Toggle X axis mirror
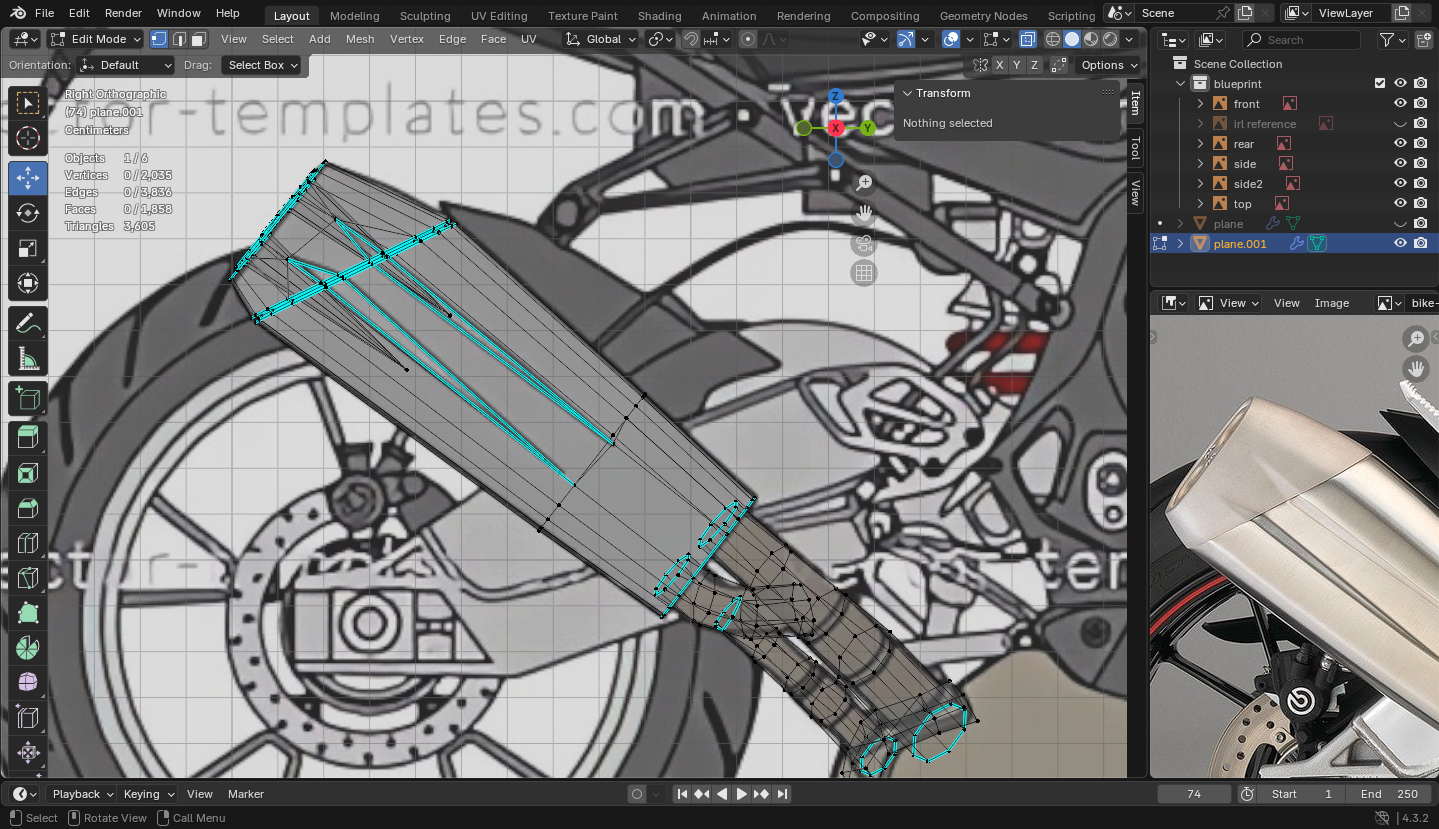Viewport: 1439px width, 829px height. (x=1000, y=65)
